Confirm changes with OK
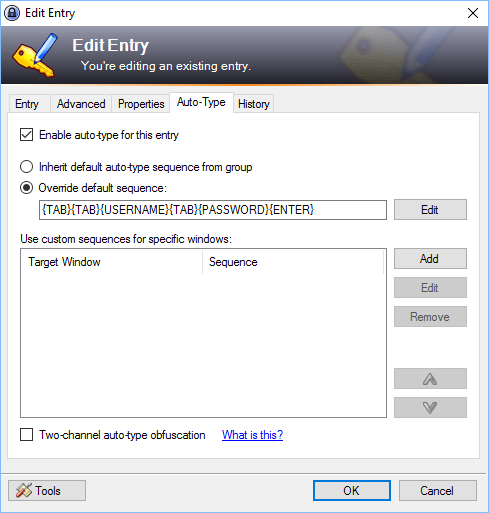The height and width of the screenshot is (513, 489). 352,490
